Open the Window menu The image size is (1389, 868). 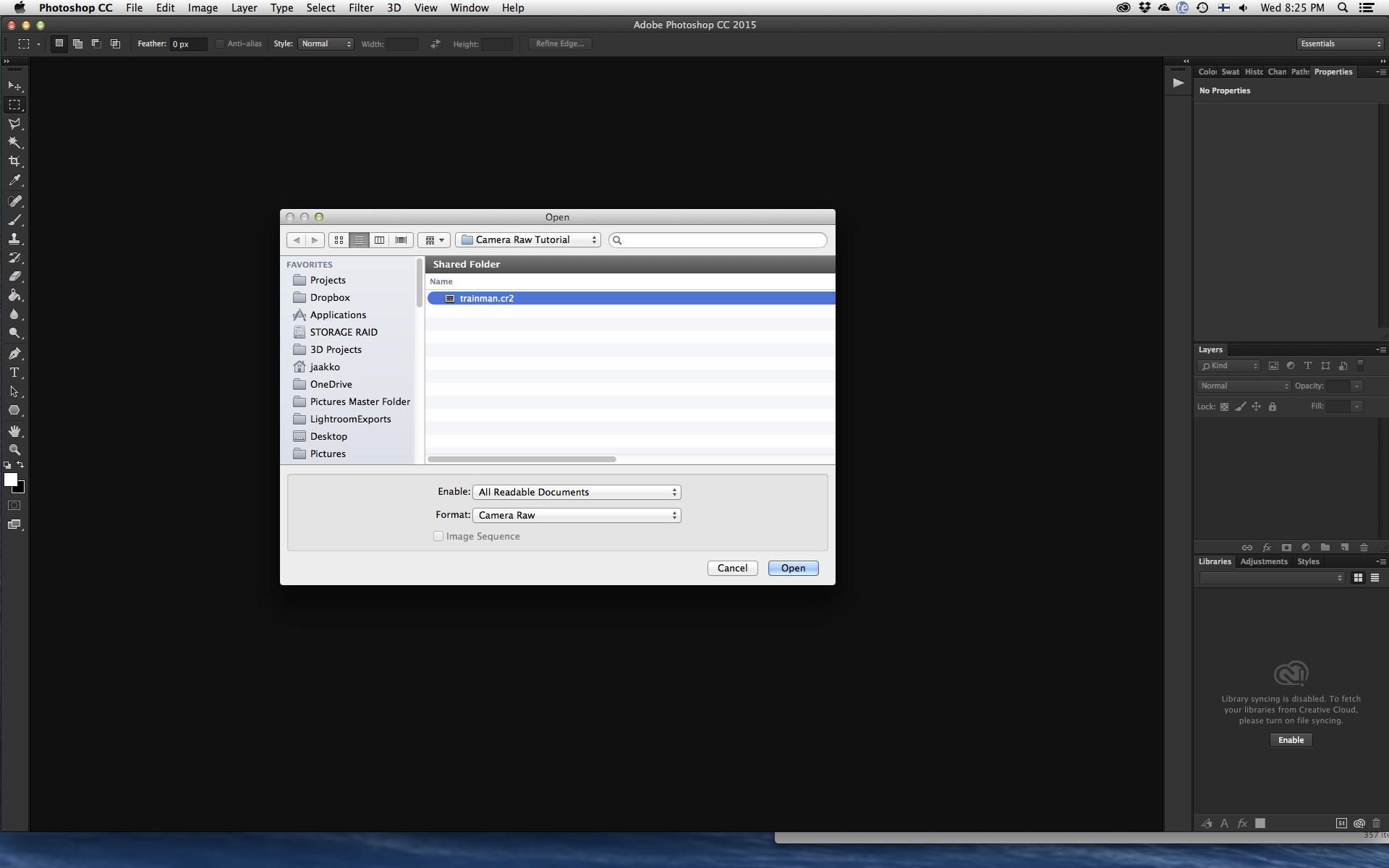470,8
